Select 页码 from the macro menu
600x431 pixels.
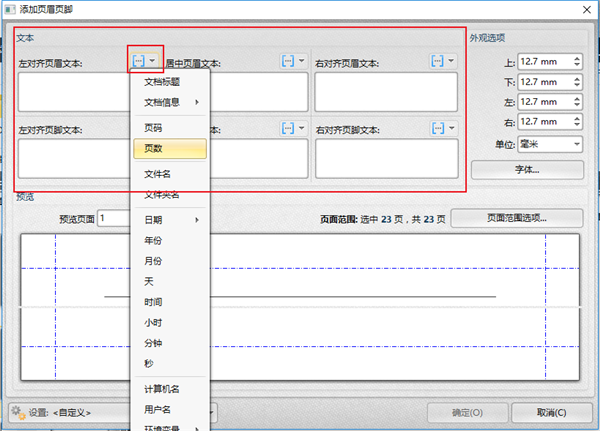(x=170, y=127)
